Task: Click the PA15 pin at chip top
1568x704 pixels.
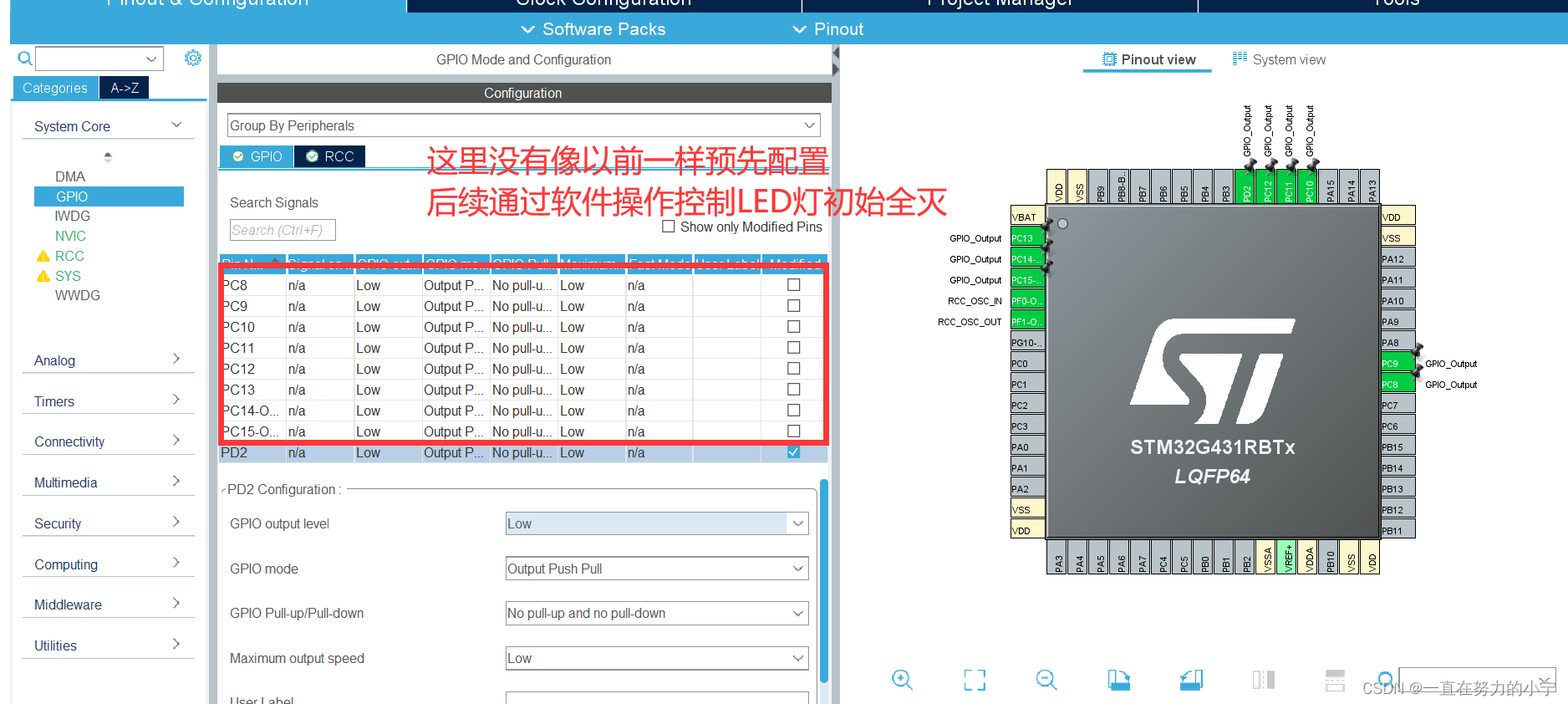Action: coord(1329,186)
